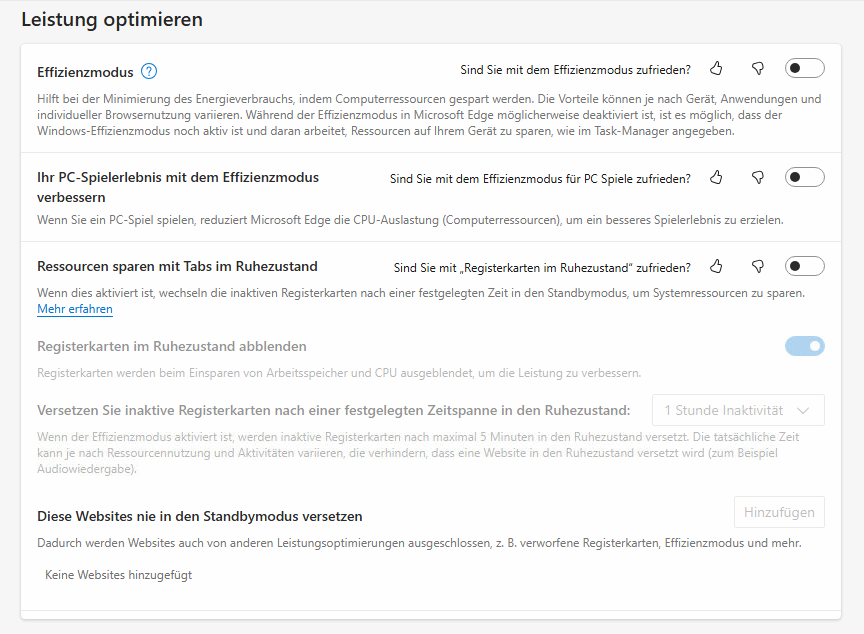Click Diese Websites nie in den Standbymodus heading

click(199, 517)
